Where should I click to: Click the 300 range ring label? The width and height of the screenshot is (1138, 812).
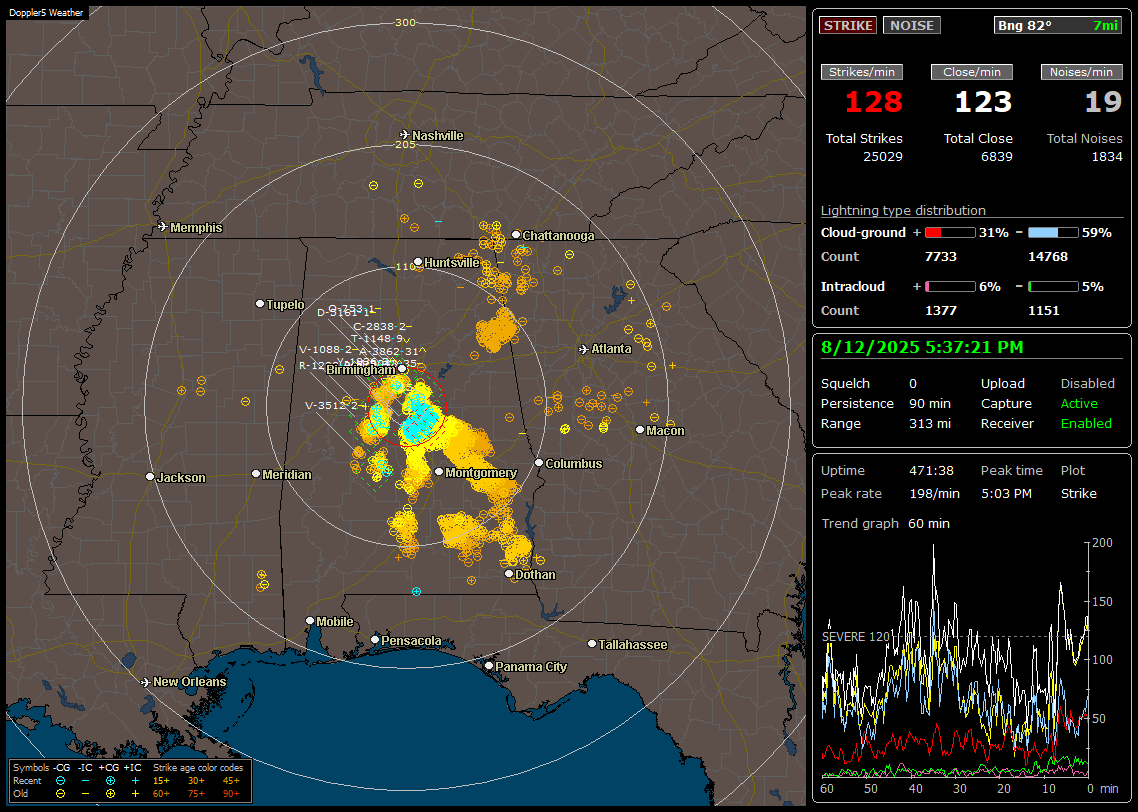tap(406, 22)
